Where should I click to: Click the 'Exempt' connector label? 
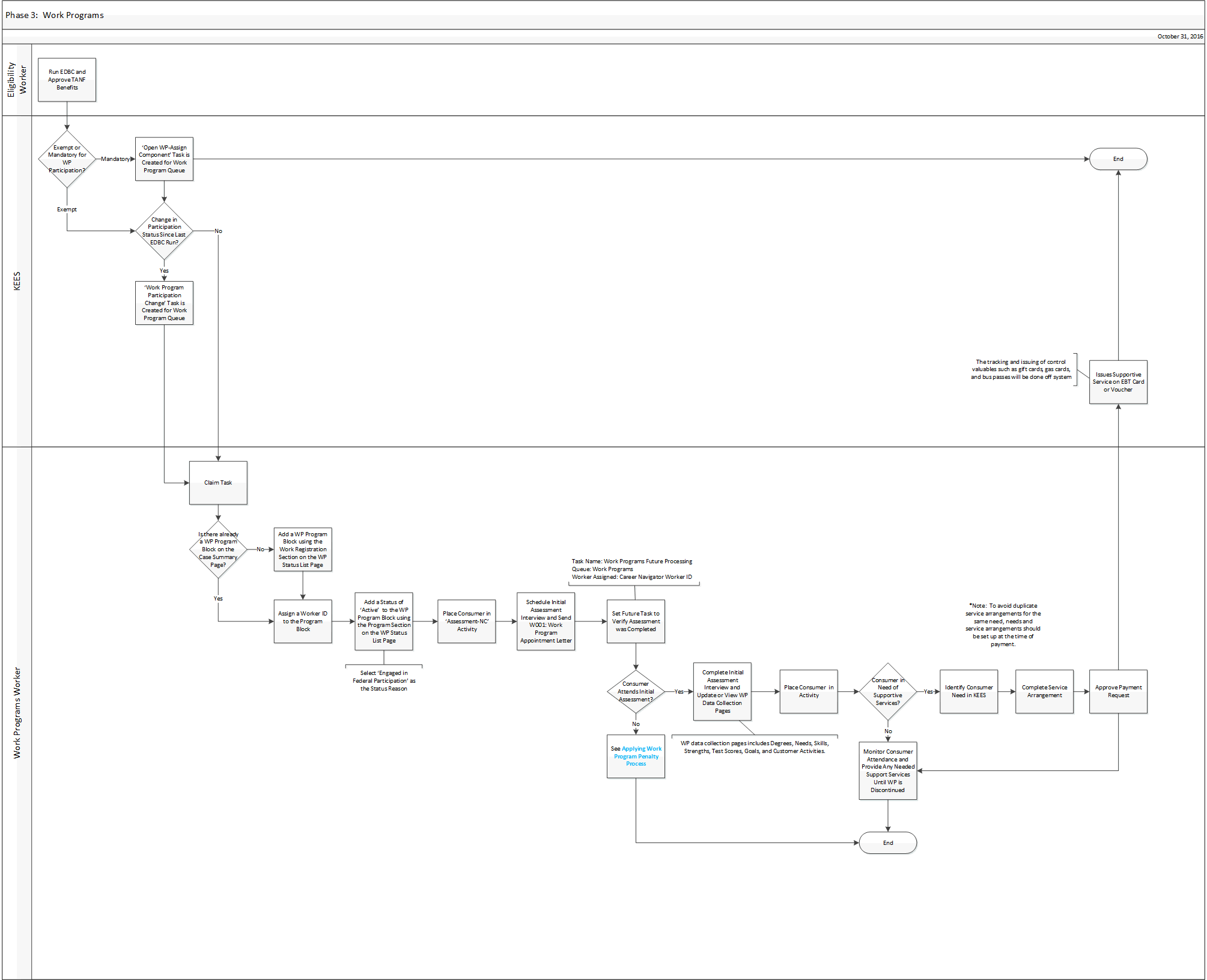(67, 210)
